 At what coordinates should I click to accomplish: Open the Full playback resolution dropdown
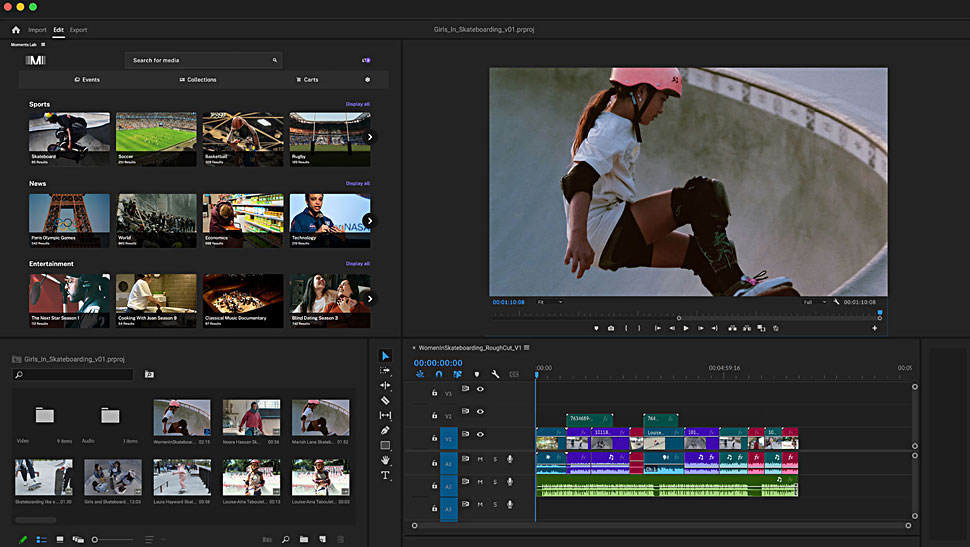coord(814,301)
